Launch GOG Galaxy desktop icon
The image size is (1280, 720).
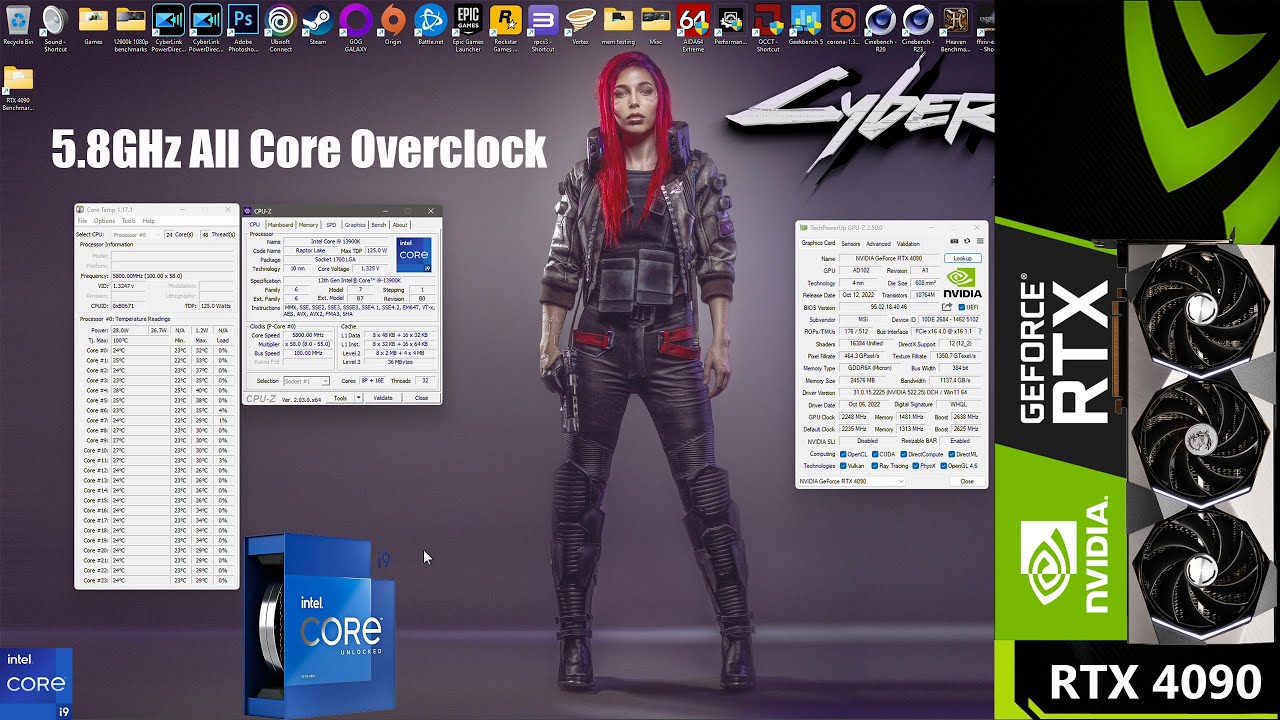pyautogui.click(x=355, y=26)
